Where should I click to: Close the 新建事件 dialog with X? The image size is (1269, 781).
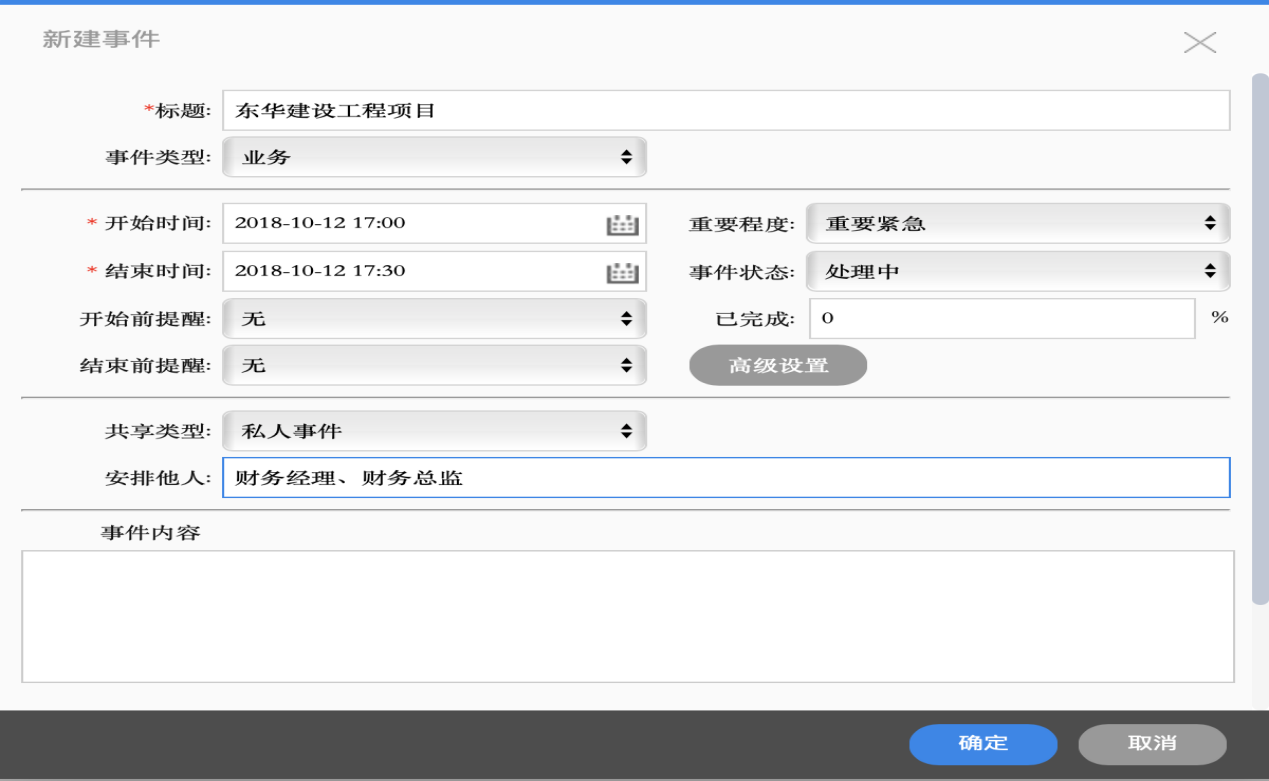(1199, 42)
